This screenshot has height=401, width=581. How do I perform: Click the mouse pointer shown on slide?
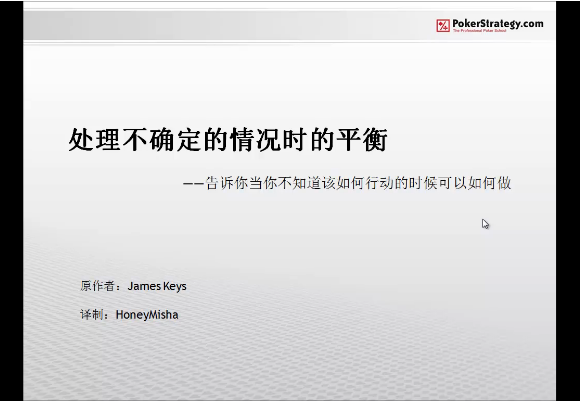pos(485,224)
